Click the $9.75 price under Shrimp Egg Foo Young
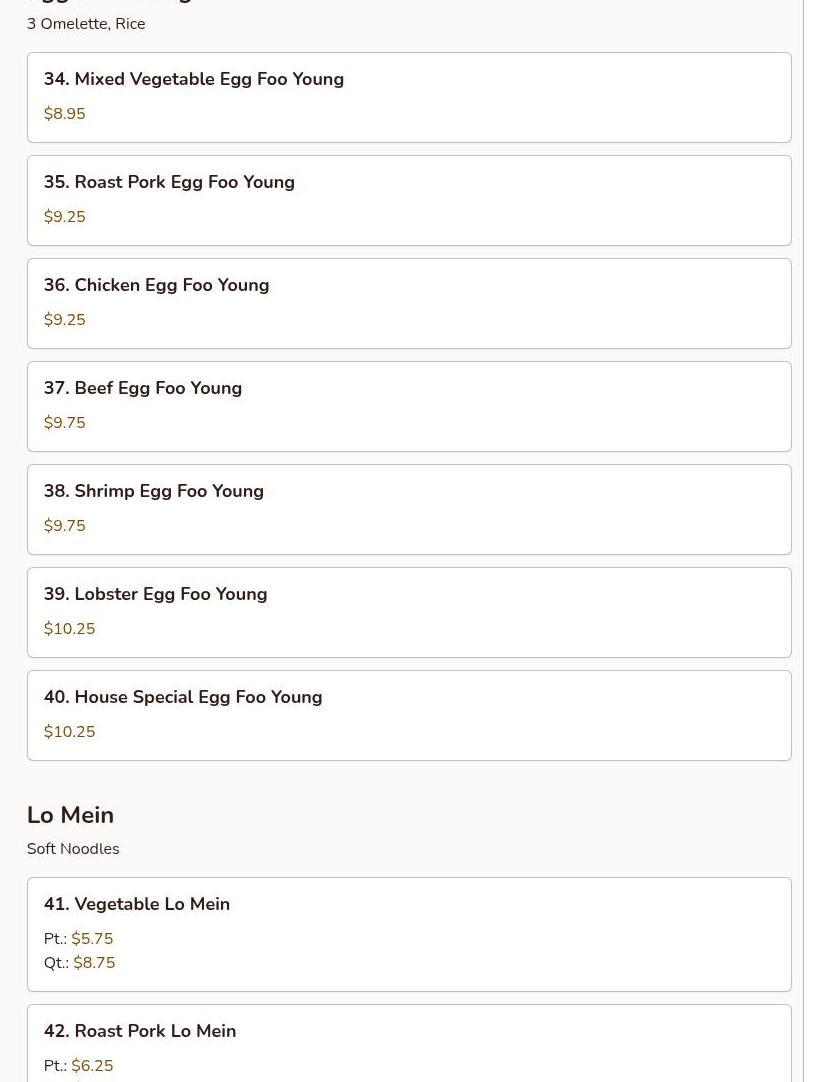The image size is (824, 1082). [x=65, y=526]
